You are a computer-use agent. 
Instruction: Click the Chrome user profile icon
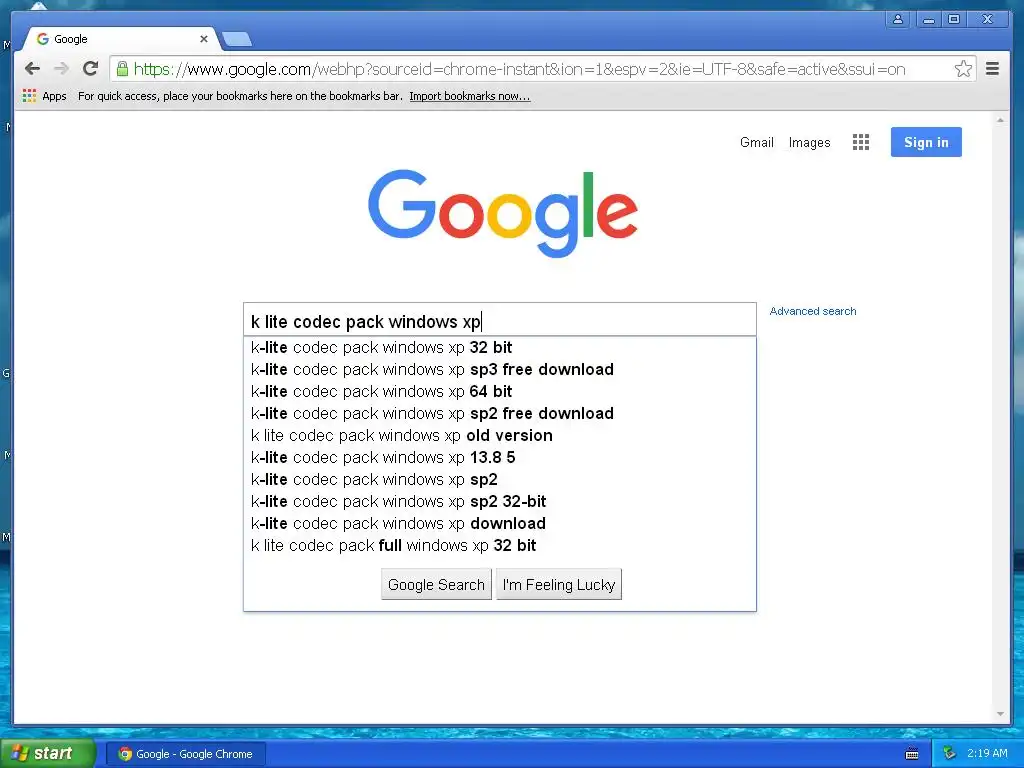pos(898,19)
